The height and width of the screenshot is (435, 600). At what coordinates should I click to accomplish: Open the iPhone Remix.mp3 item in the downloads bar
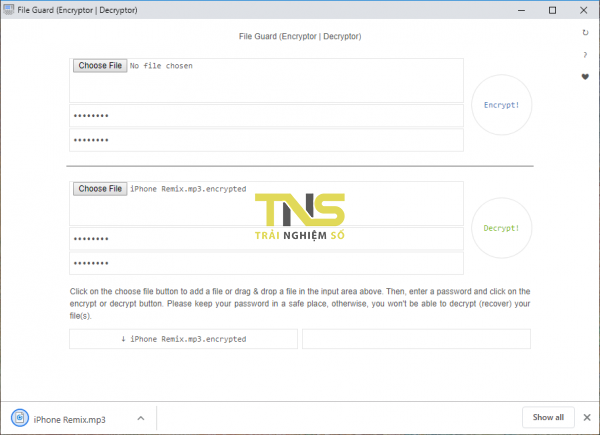pyautogui.click(x=70, y=420)
